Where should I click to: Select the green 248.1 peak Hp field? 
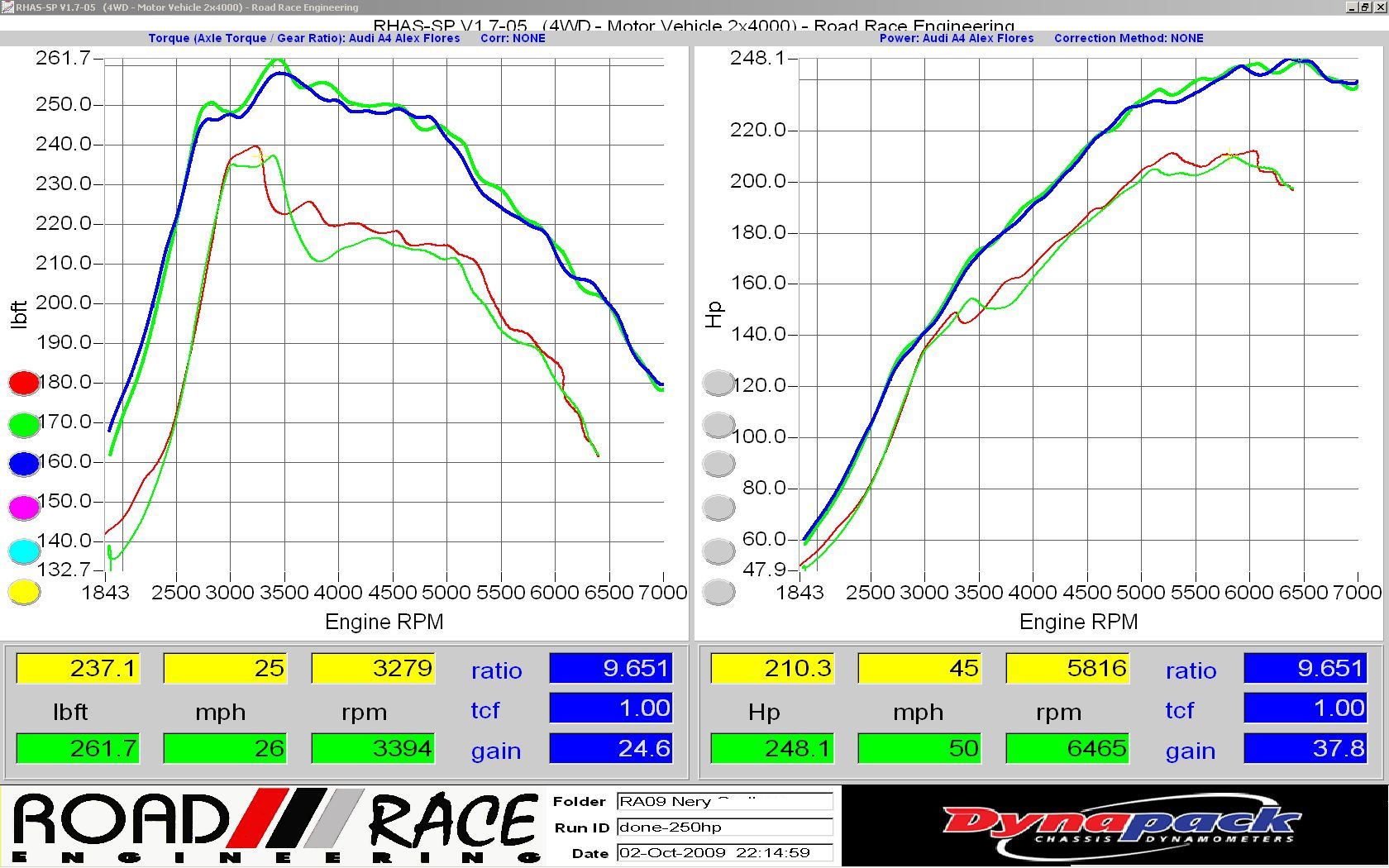[772, 749]
